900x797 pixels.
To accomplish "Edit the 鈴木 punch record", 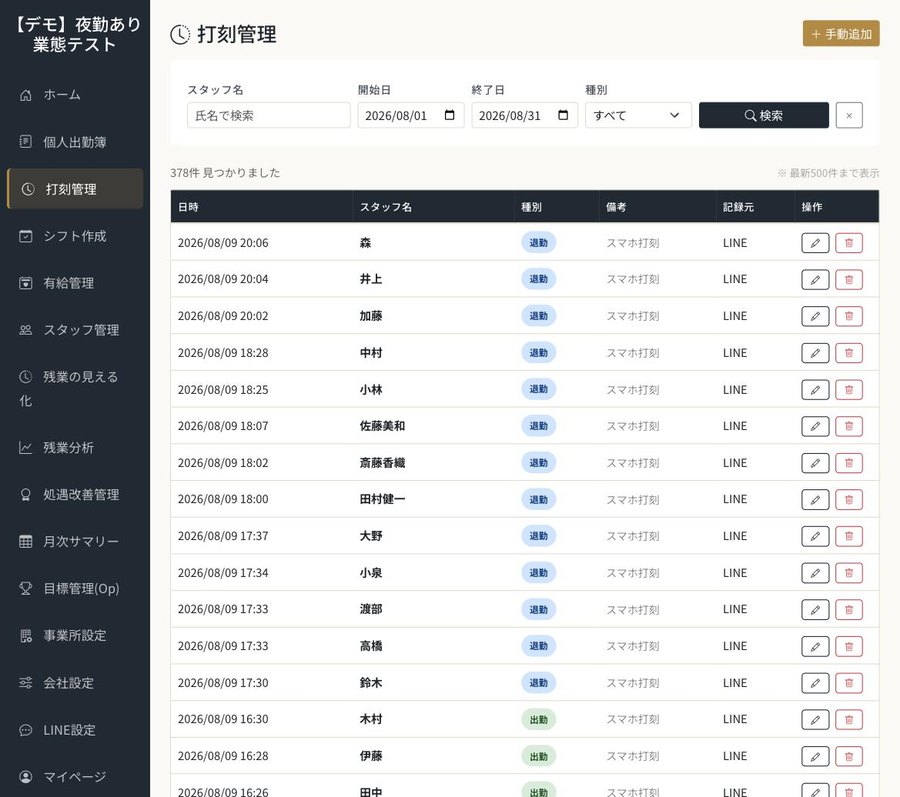I will click(814, 683).
